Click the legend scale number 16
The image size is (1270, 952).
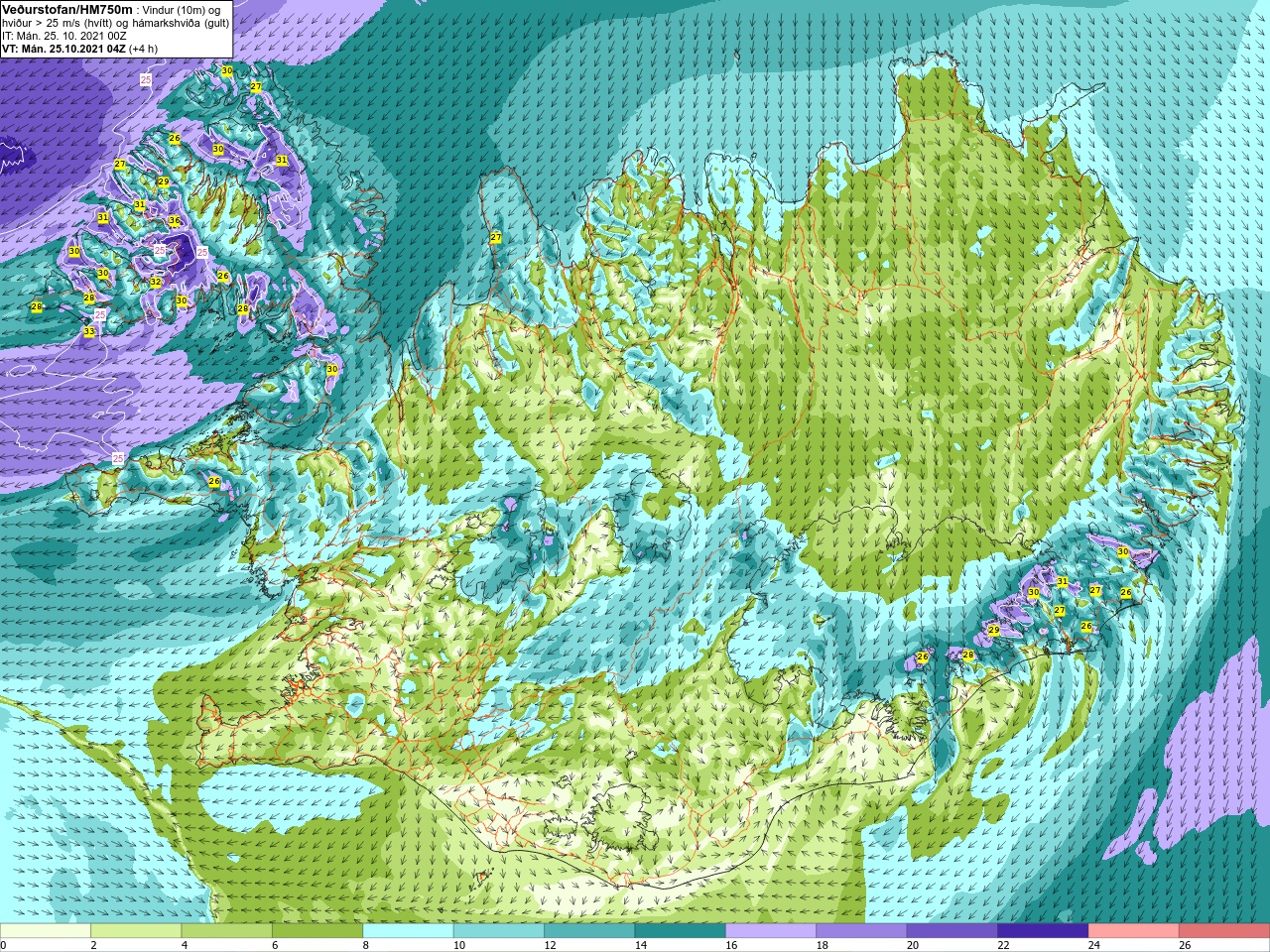[x=731, y=945]
